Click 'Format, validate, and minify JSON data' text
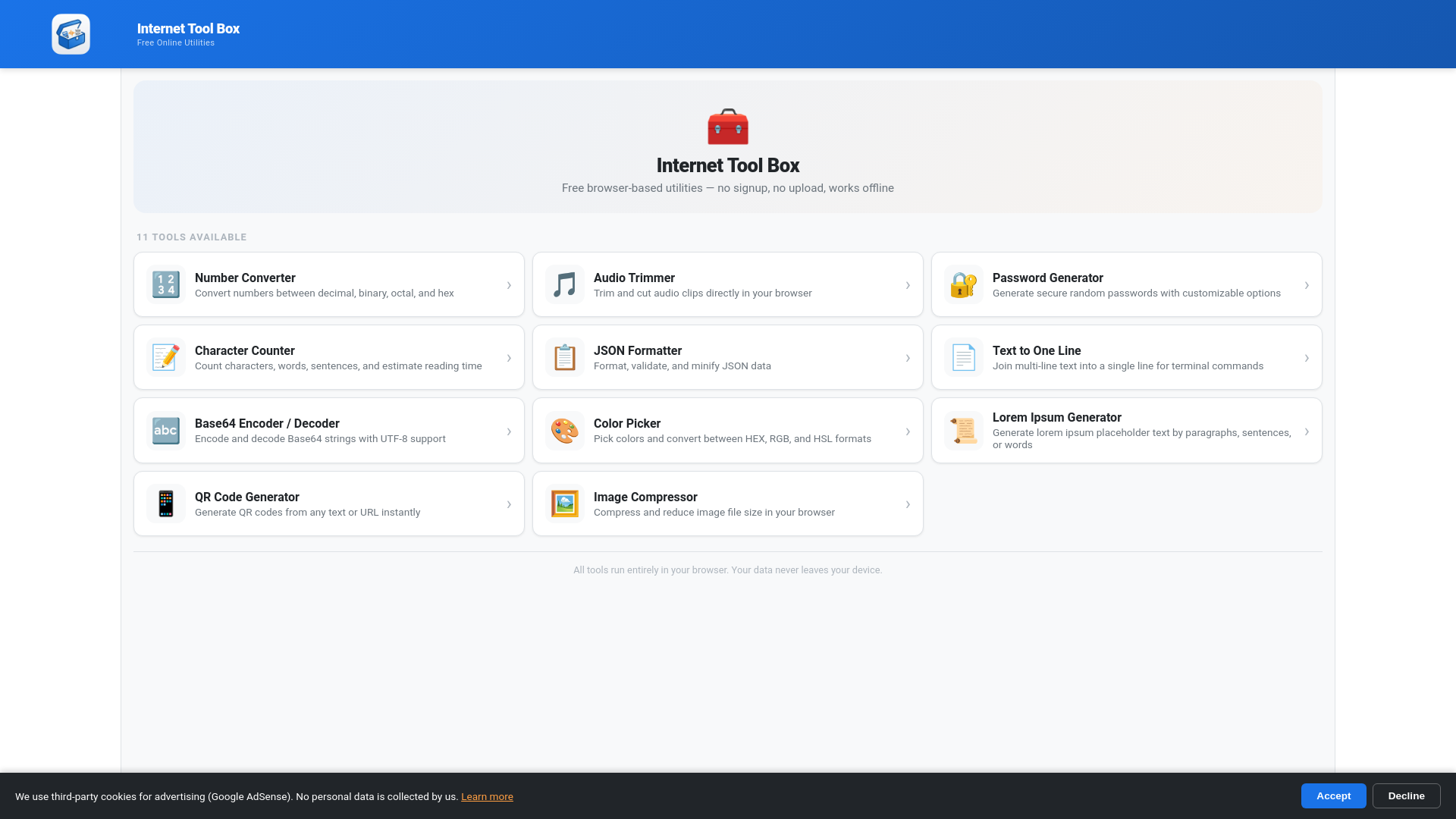The image size is (1456, 819). pos(682,366)
